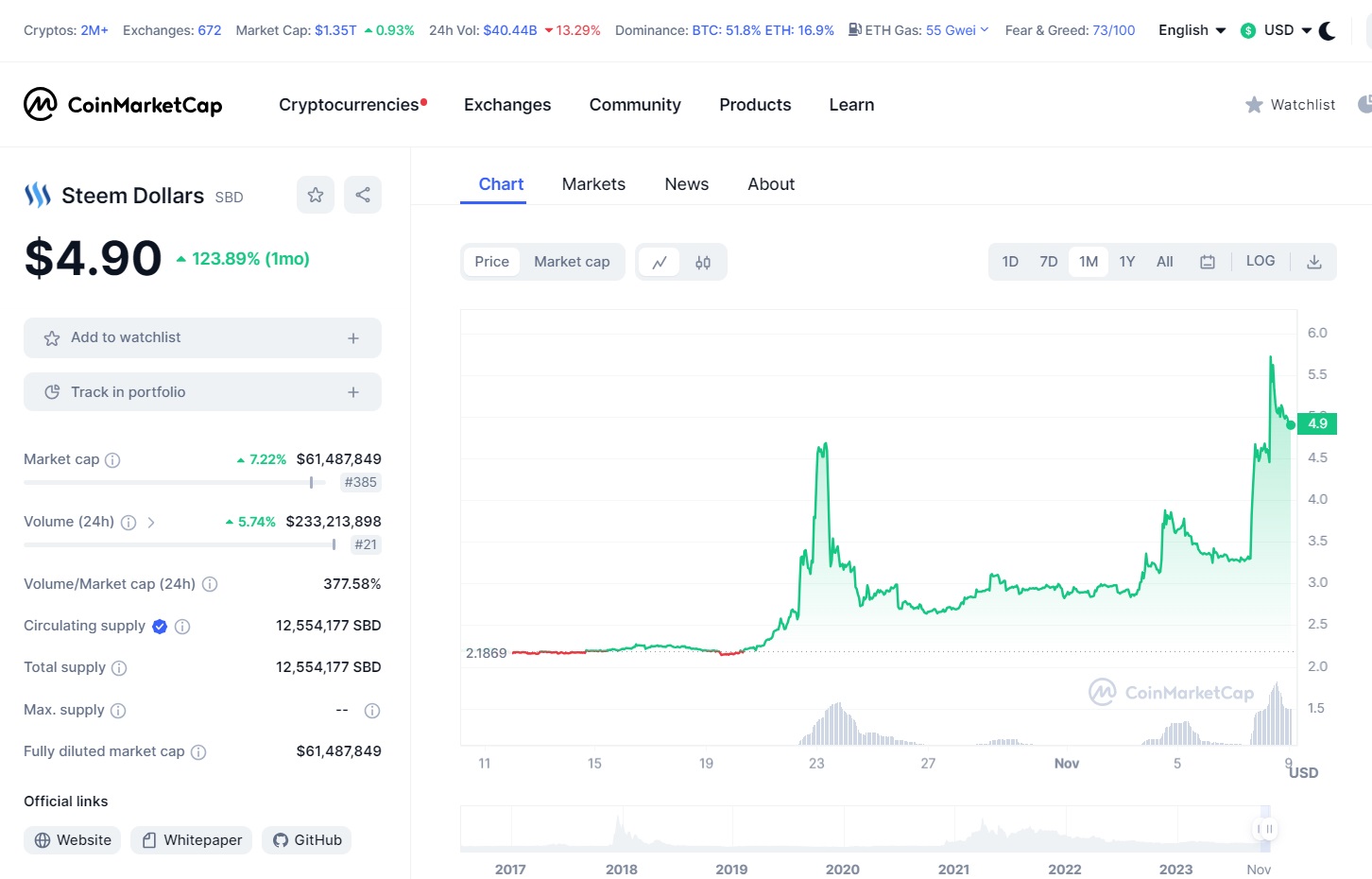Open the Whitepaper link
Viewport: 1372px width, 879px height.
tap(192, 840)
